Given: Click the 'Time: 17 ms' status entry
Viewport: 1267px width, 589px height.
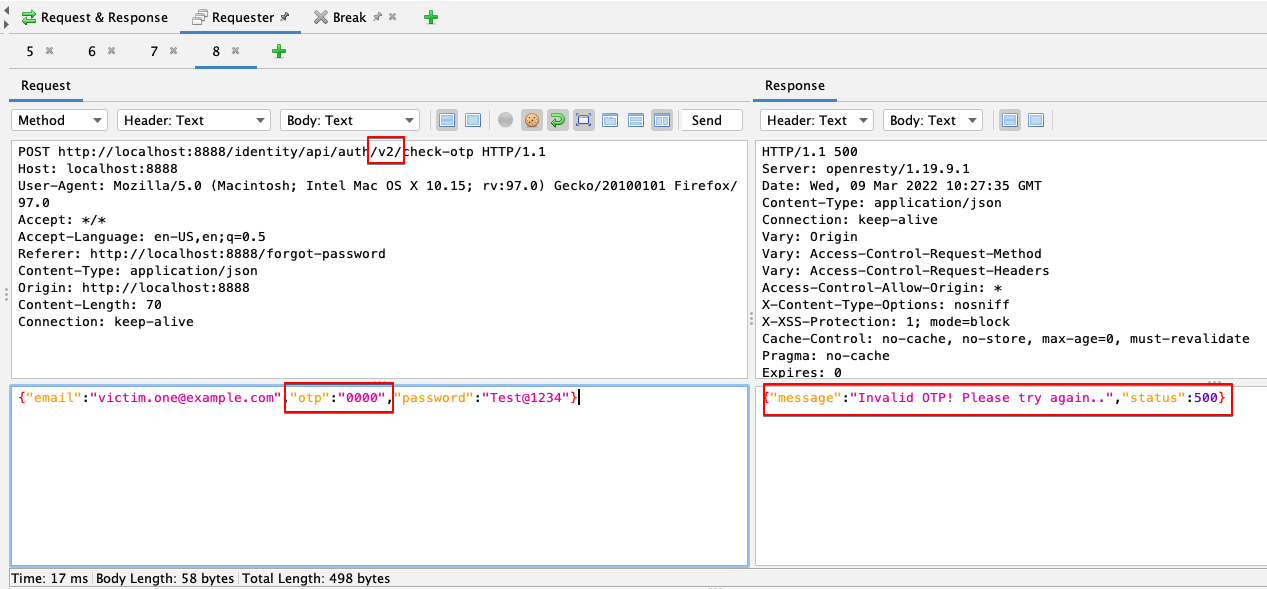Looking at the screenshot, I should click(x=49, y=579).
